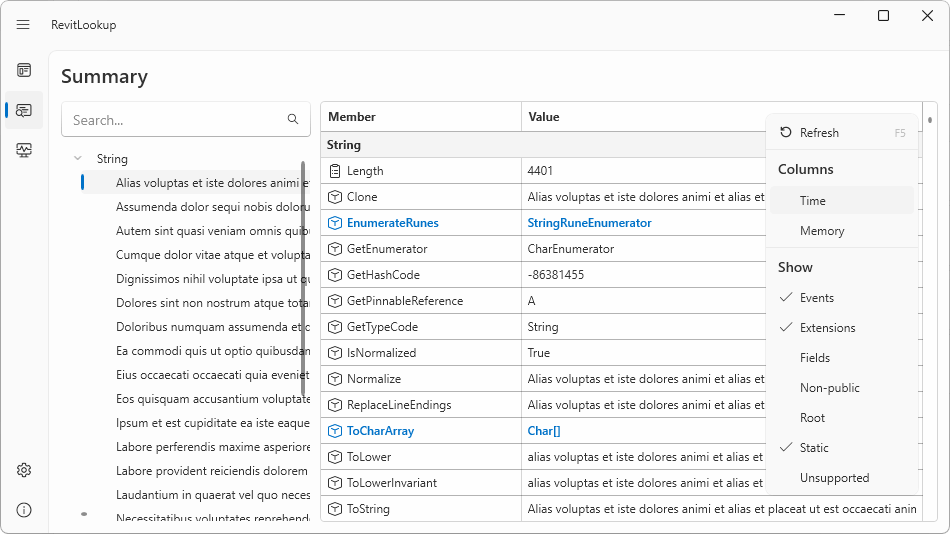
Task: Open the Dashboard page icon in sidebar
Action: click(x=24, y=70)
